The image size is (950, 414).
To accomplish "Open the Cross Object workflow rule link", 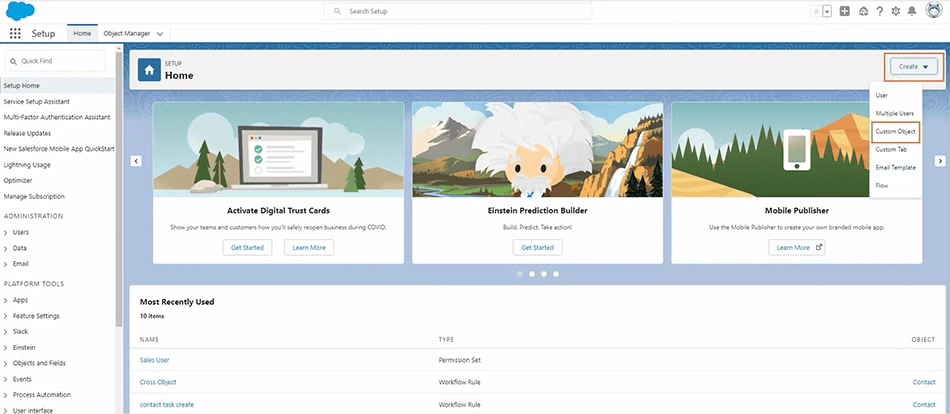I will 158,382.
